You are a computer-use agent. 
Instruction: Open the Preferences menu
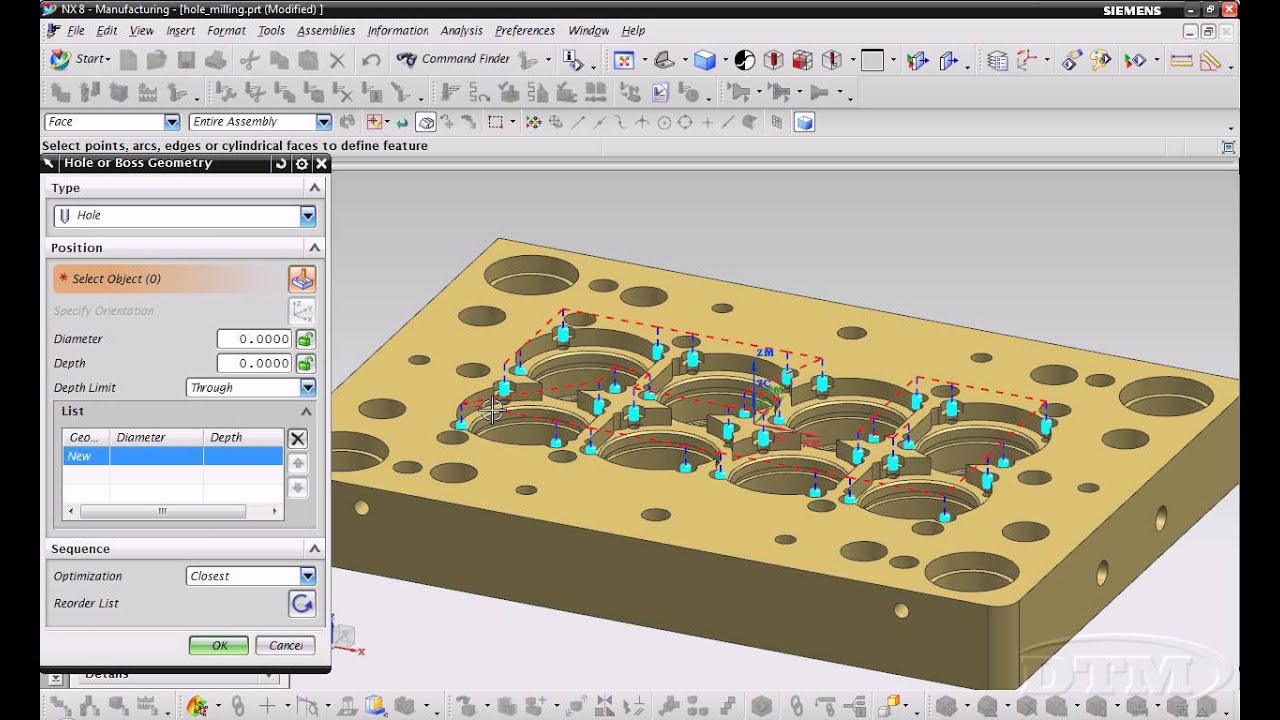click(x=525, y=31)
